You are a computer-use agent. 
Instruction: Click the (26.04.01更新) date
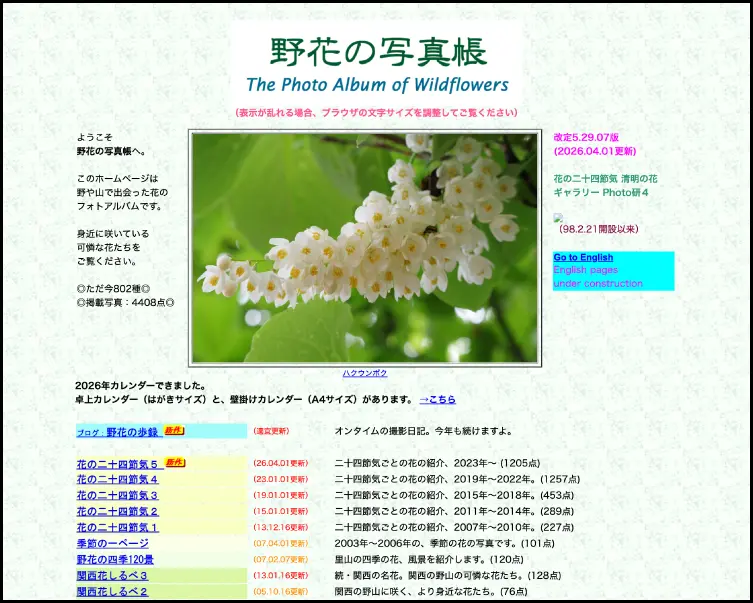point(280,463)
